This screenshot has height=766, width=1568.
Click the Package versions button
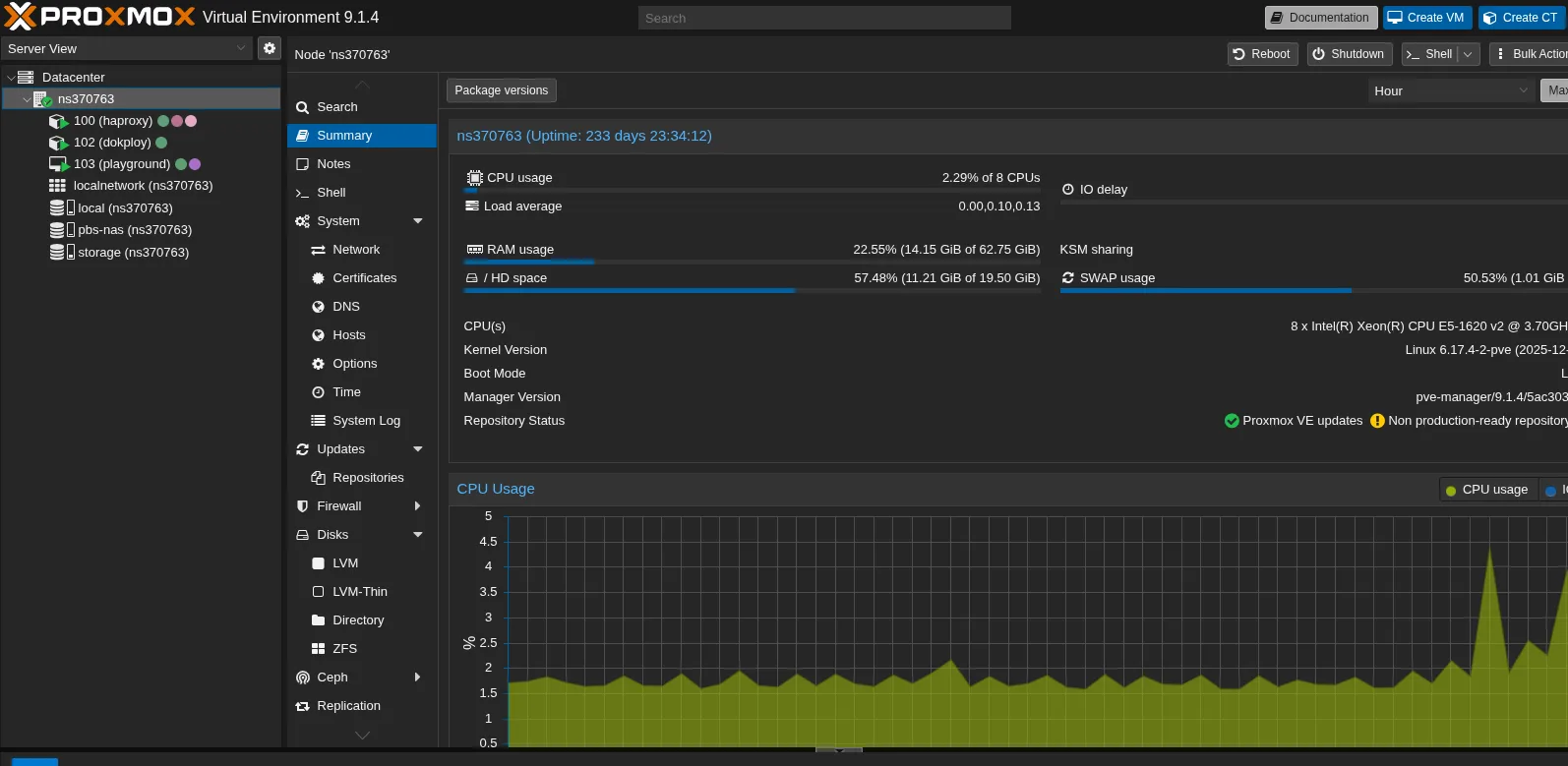click(x=502, y=90)
